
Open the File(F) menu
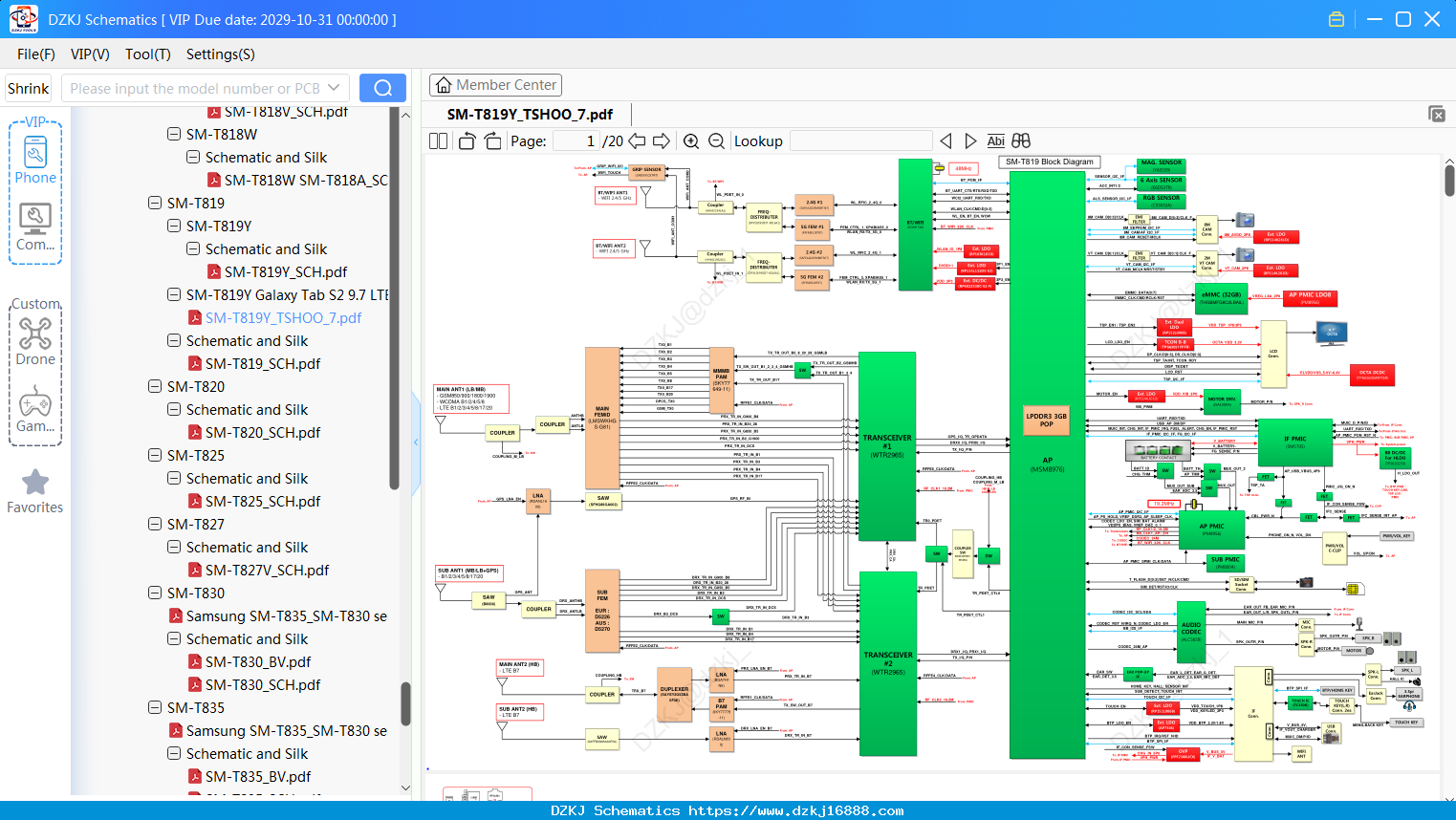36,54
